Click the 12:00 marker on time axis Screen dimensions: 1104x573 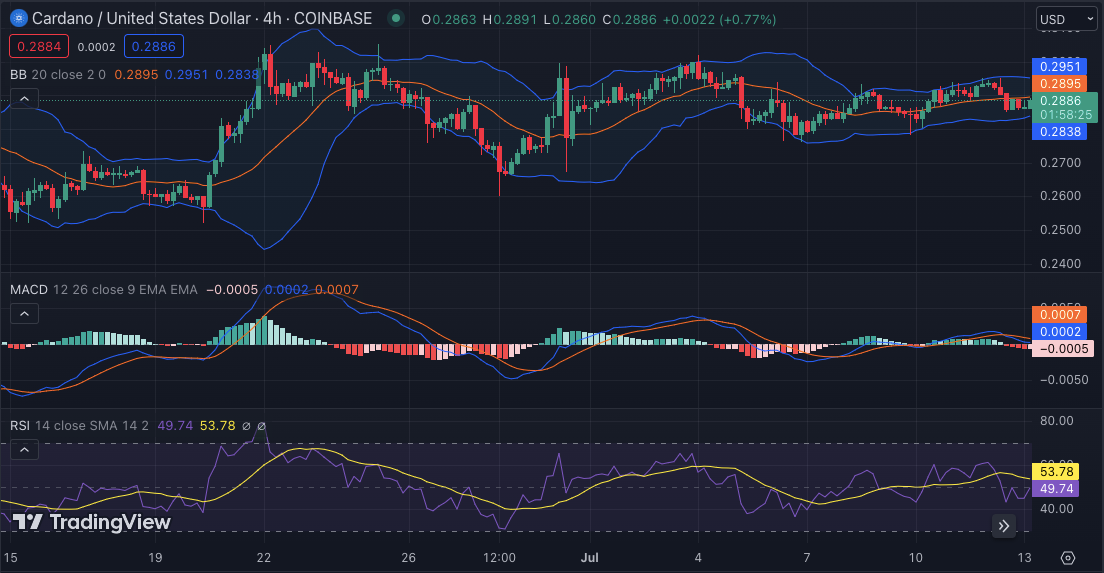click(499, 558)
